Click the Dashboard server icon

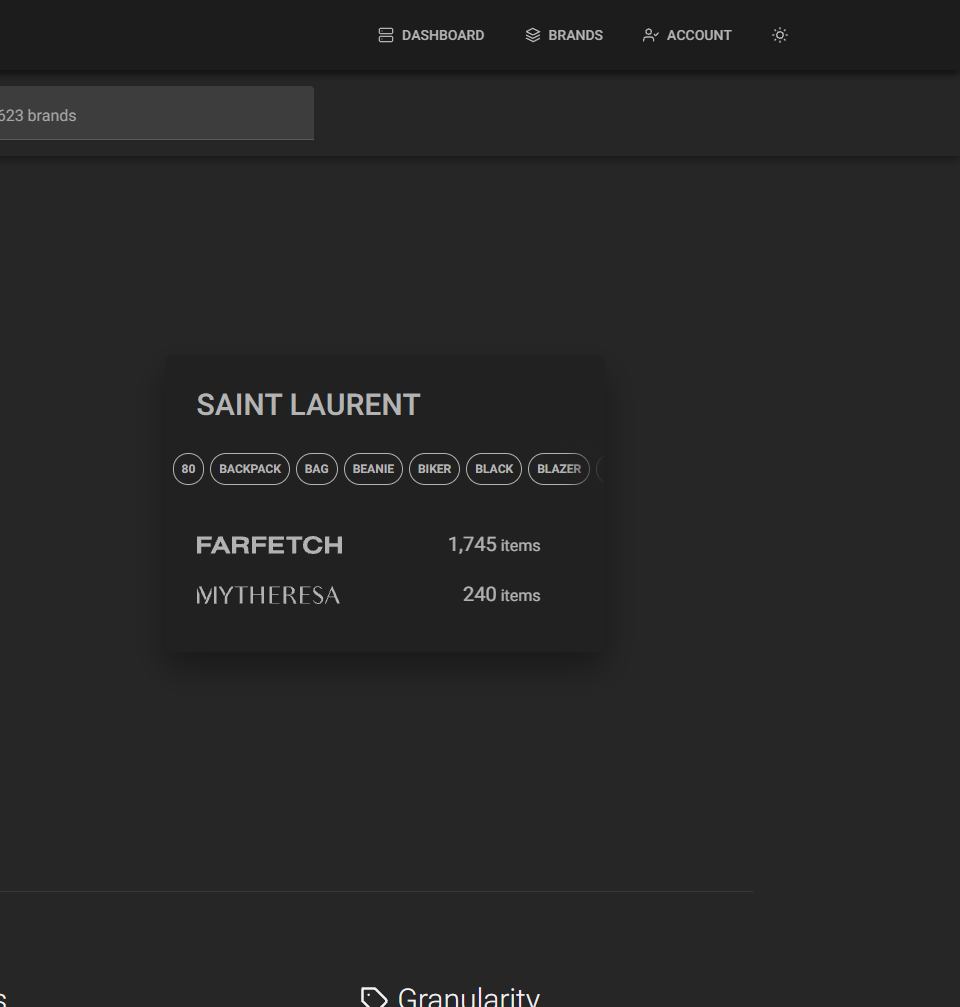[x=386, y=35]
